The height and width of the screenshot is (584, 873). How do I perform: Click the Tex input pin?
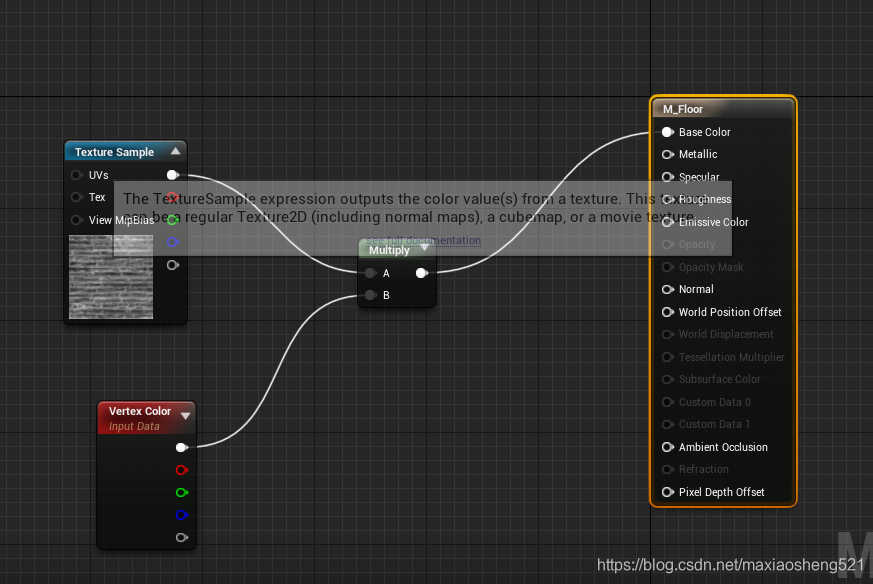(x=76, y=197)
